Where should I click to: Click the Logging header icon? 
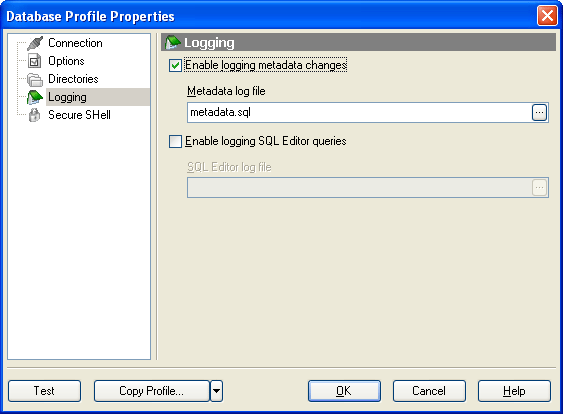pyautogui.click(x=172, y=43)
